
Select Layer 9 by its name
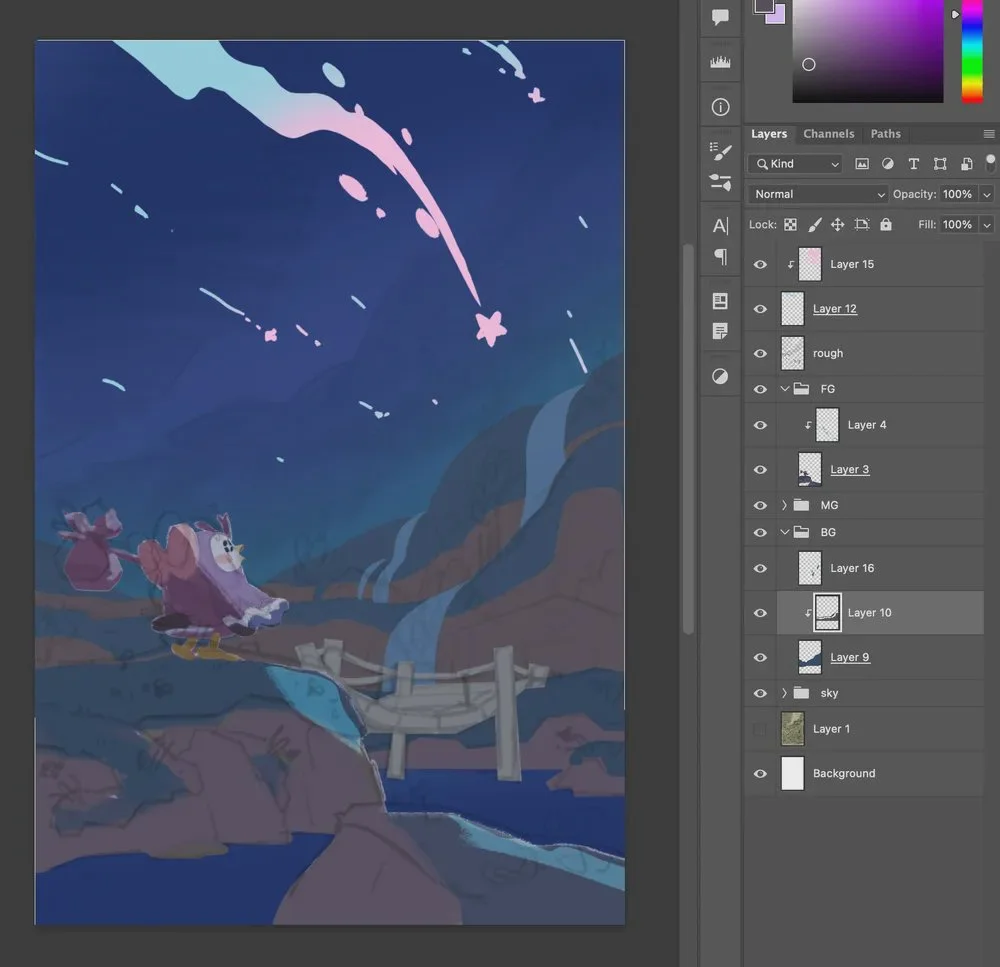click(849, 658)
